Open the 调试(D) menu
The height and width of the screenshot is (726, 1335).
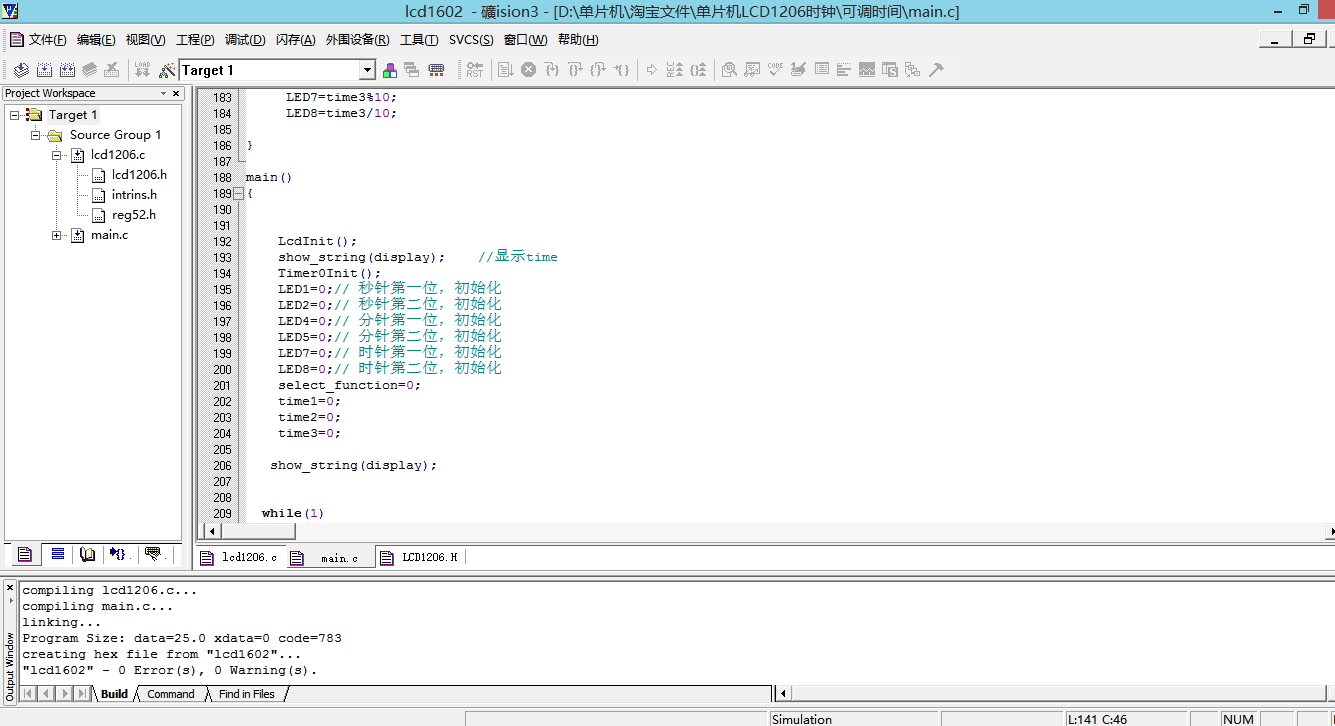(245, 40)
